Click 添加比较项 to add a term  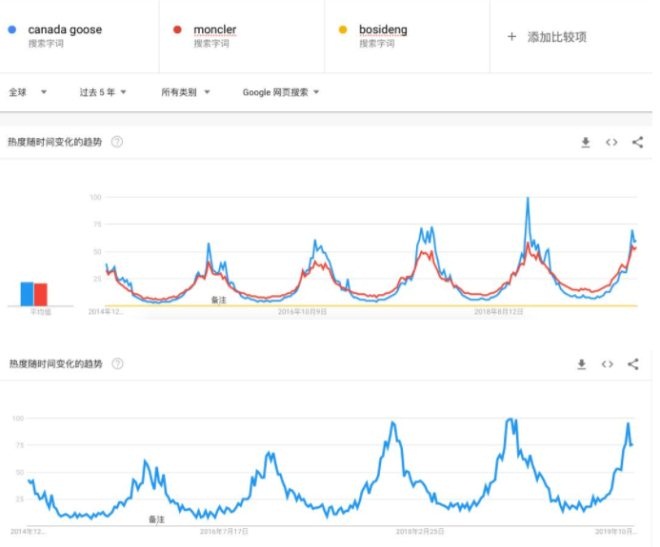[557, 37]
